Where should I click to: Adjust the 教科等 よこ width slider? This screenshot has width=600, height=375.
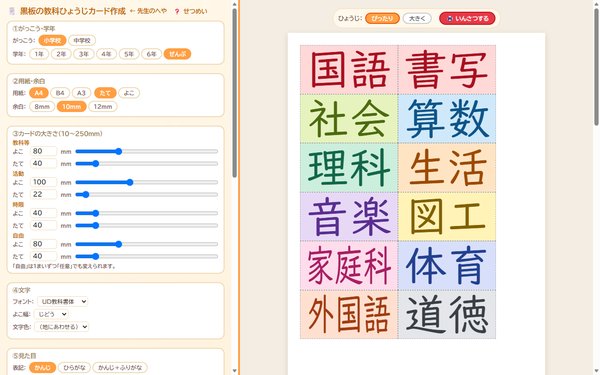[147, 152]
